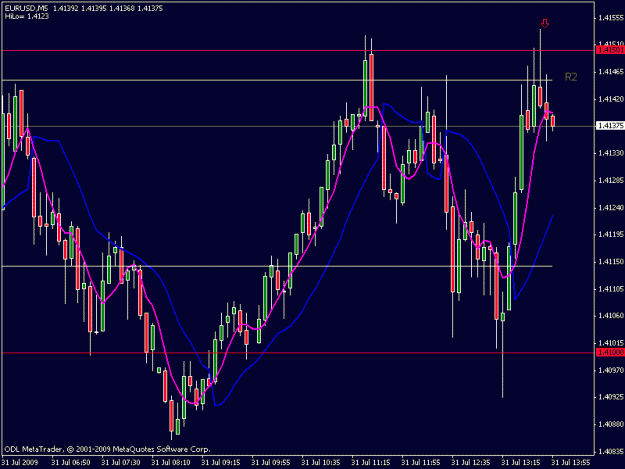Image resolution: width=625 pixels, height=469 pixels.
Task: Click the 31 Jul 13:55 time label
Action: click(x=570, y=462)
